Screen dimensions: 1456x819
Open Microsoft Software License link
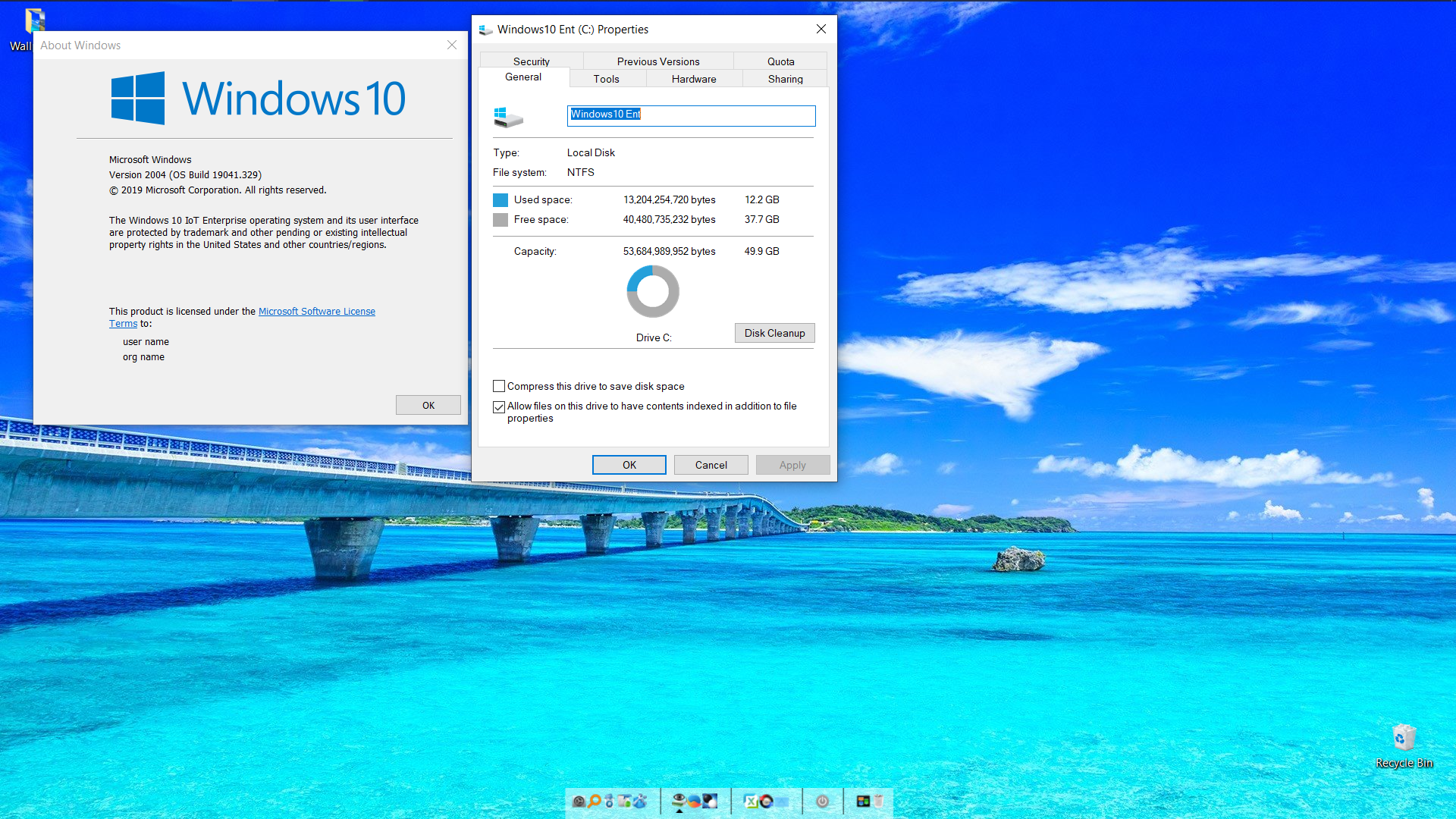click(x=317, y=311)
